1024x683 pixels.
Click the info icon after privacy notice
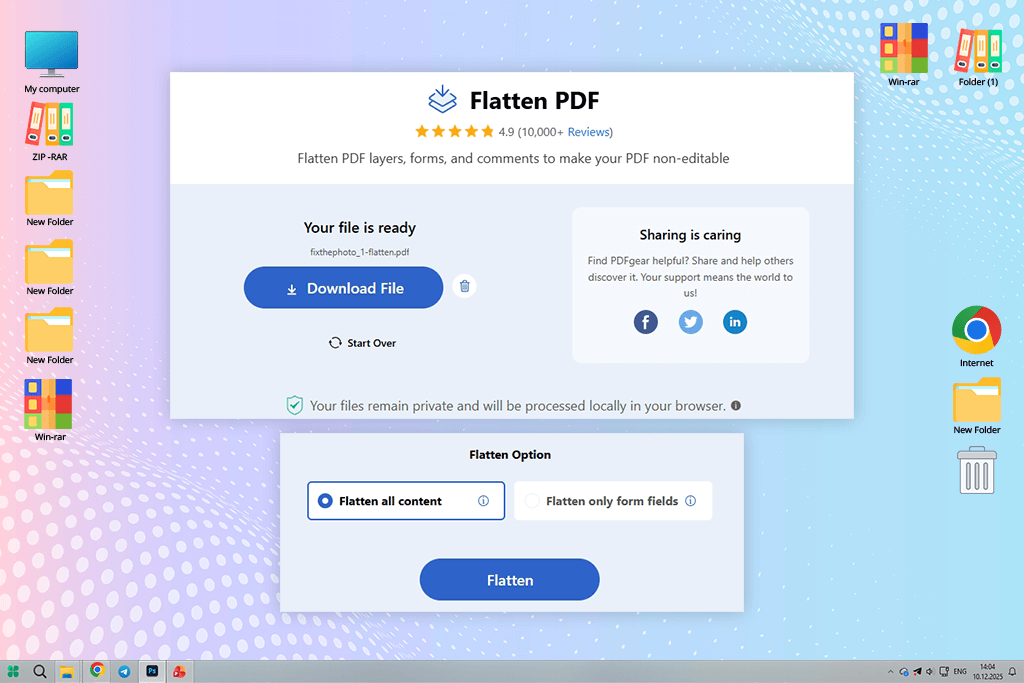coord(736,405)
